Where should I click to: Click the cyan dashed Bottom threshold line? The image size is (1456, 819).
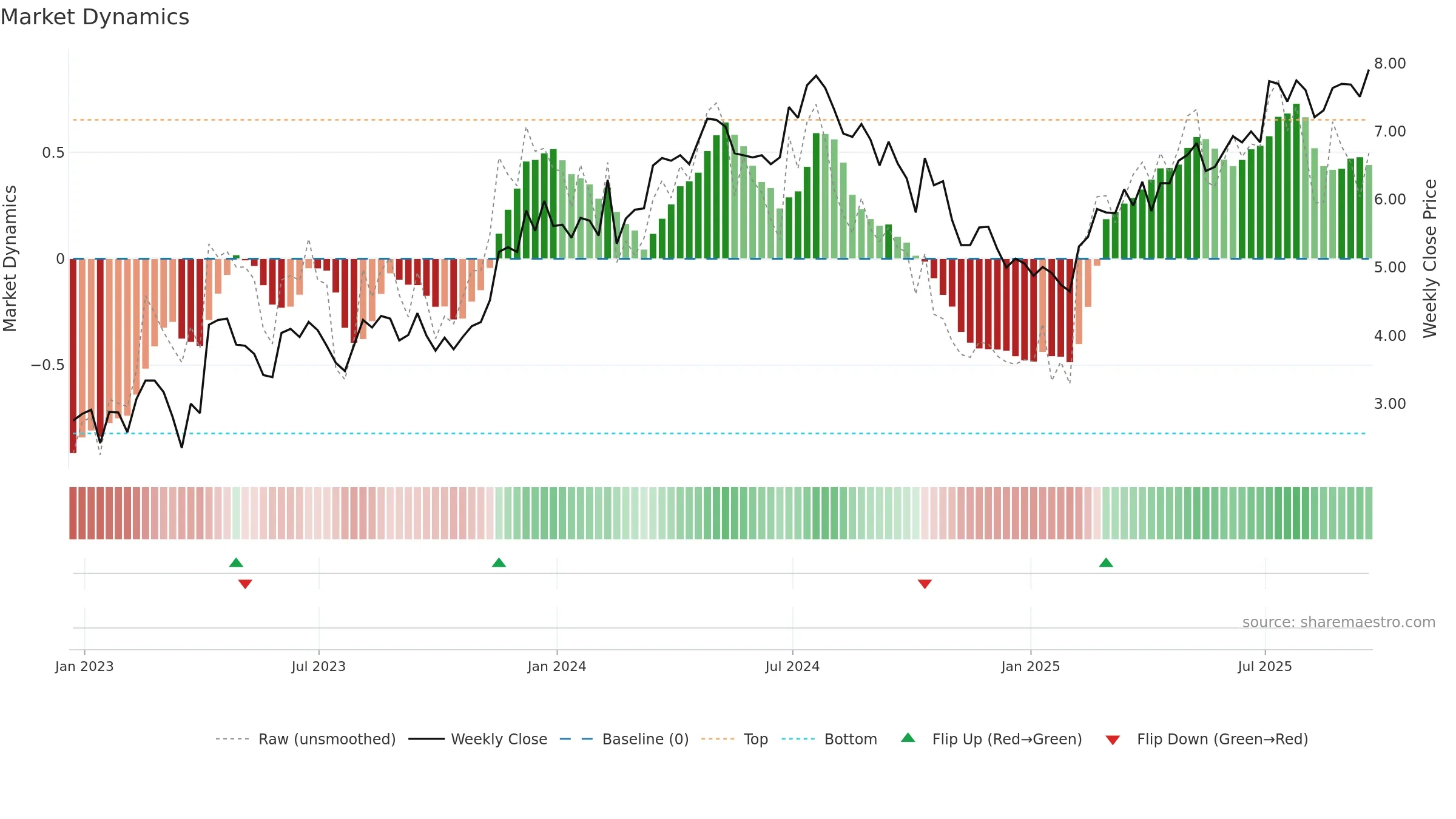point(720,433)
